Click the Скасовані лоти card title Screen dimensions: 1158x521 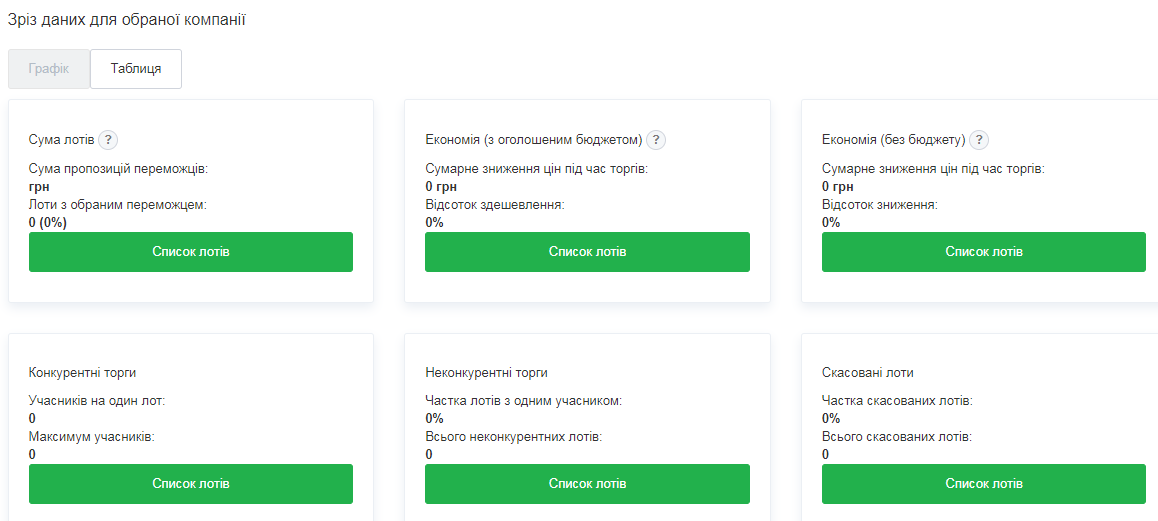[867, 373]
